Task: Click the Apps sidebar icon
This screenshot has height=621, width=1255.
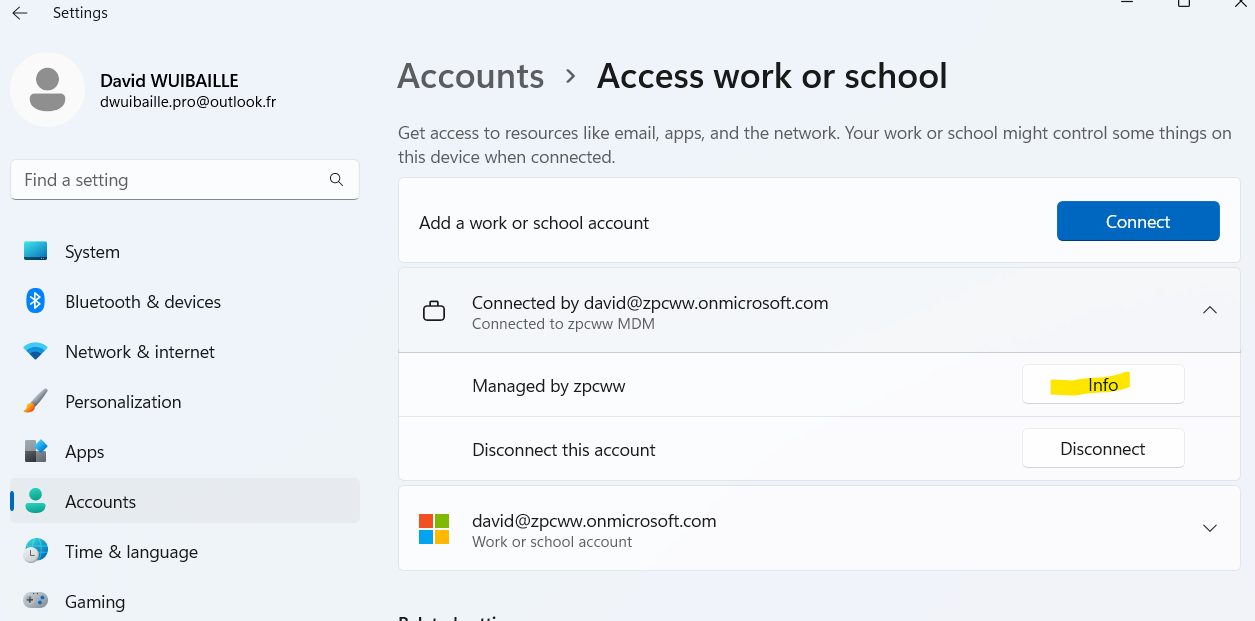Action: click(x=36, y=451)
